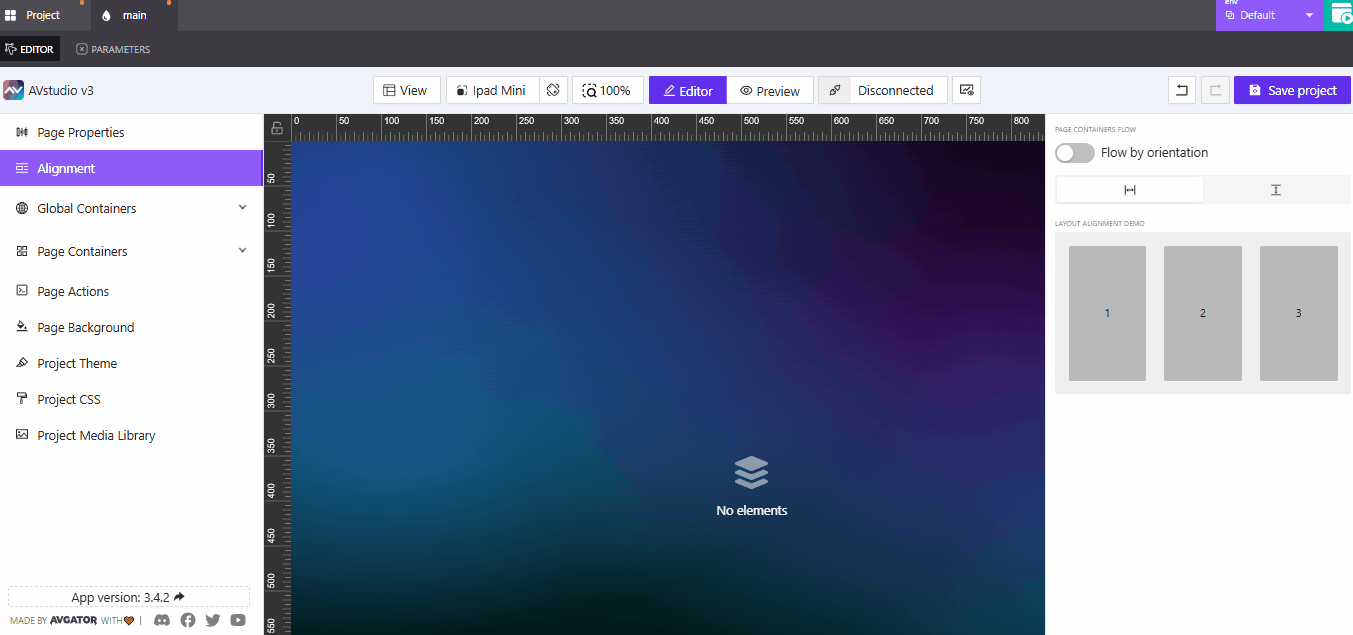The width and height of the screenshot is (1353, 635).
Task: Select the vertical alignment icon tab
Action: tap(1276, 189)
